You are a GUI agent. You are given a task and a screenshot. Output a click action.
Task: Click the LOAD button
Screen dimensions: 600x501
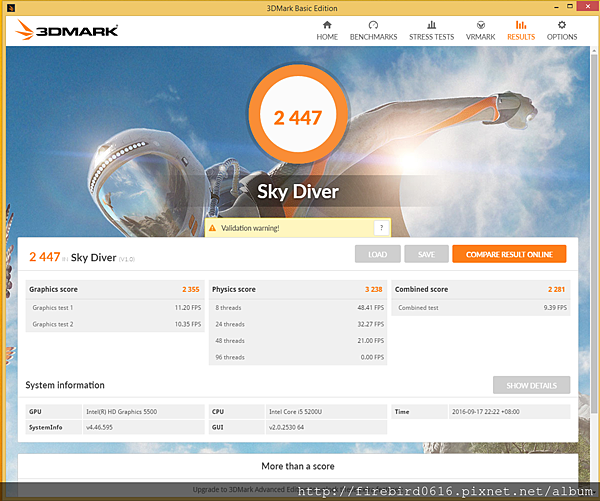pos(378,254)
